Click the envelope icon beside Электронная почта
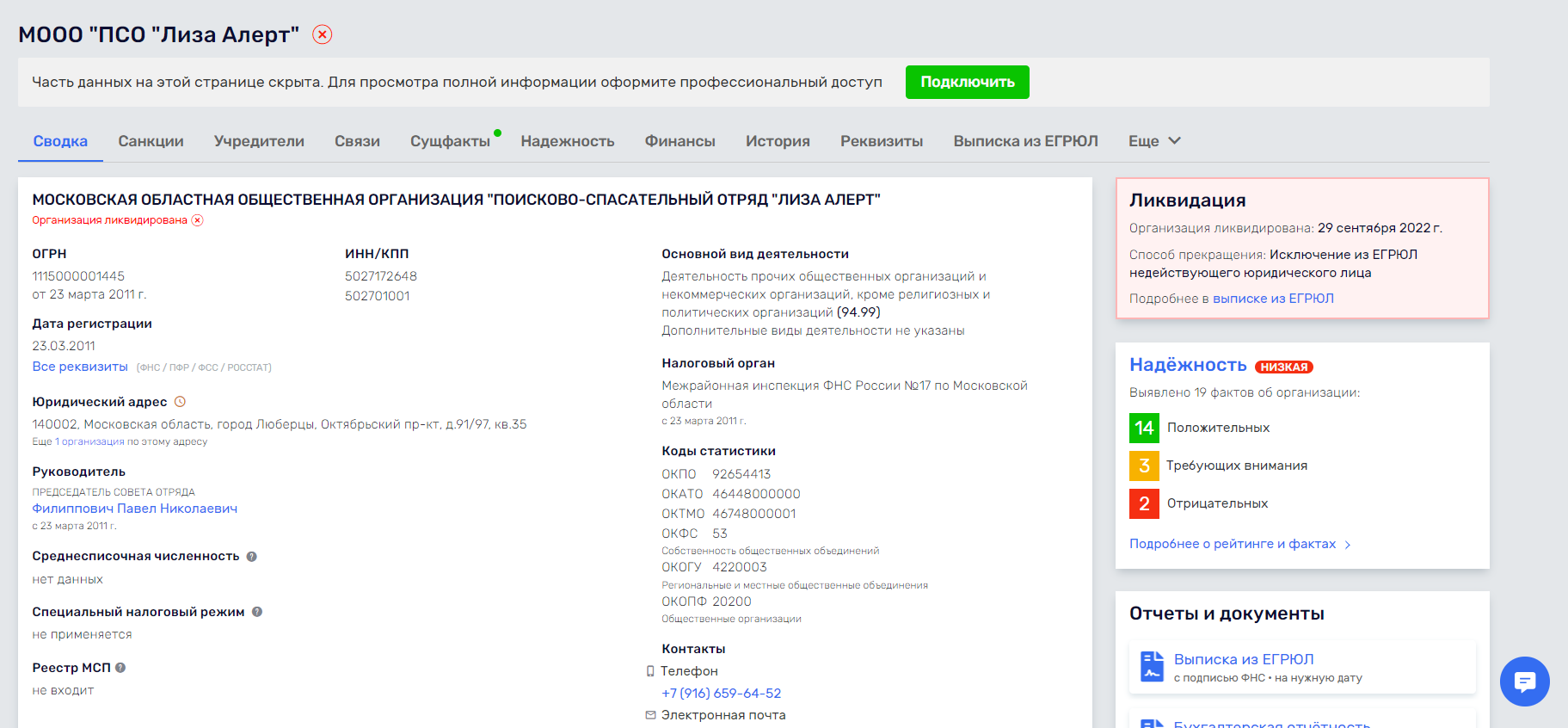The width and height of the screenshot is (1568, 728). tap(651, 715)
